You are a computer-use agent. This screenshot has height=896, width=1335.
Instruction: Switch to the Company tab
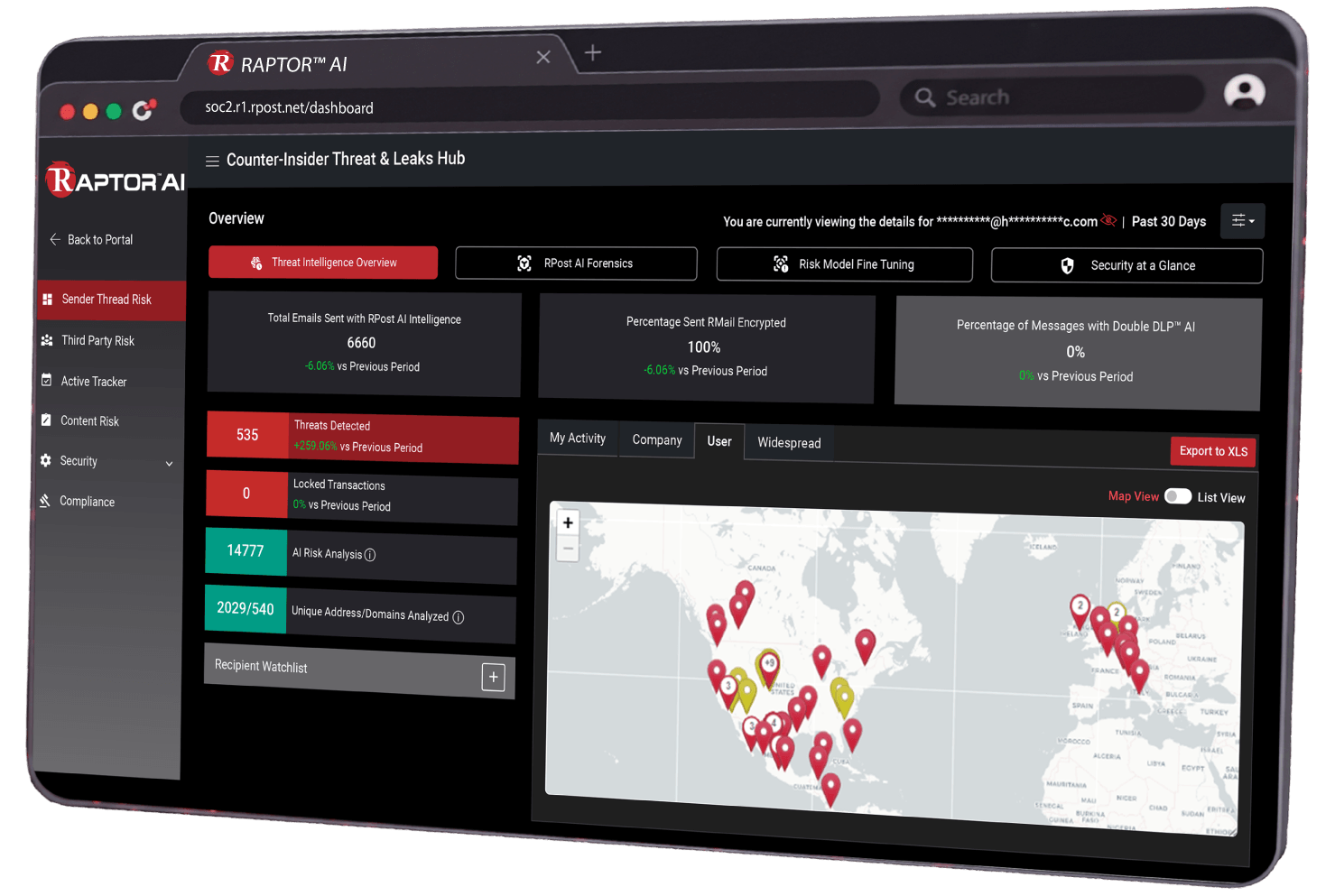[x=657, y=439]
